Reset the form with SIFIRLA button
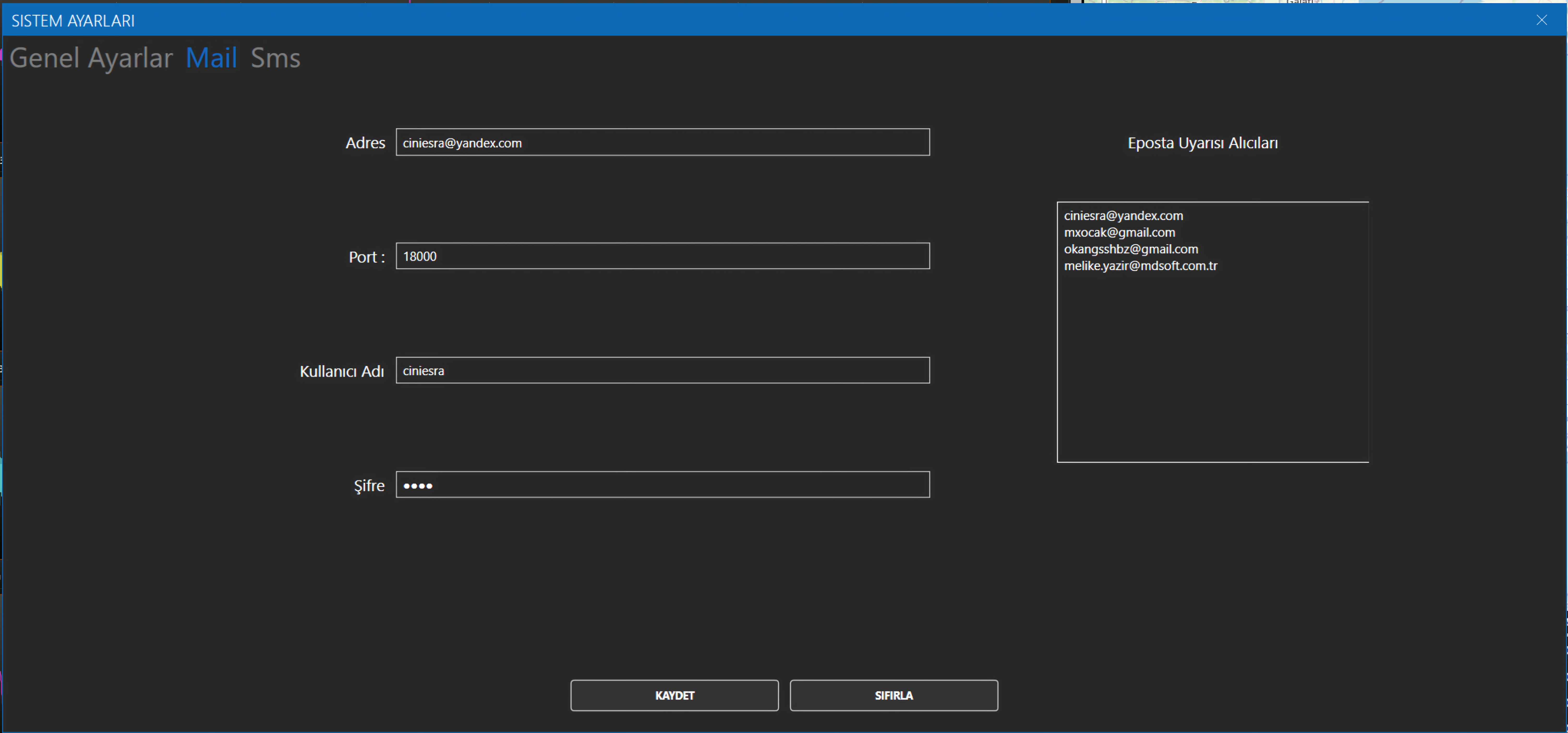This screenshot has height=733, width=1568. (894, 695)
